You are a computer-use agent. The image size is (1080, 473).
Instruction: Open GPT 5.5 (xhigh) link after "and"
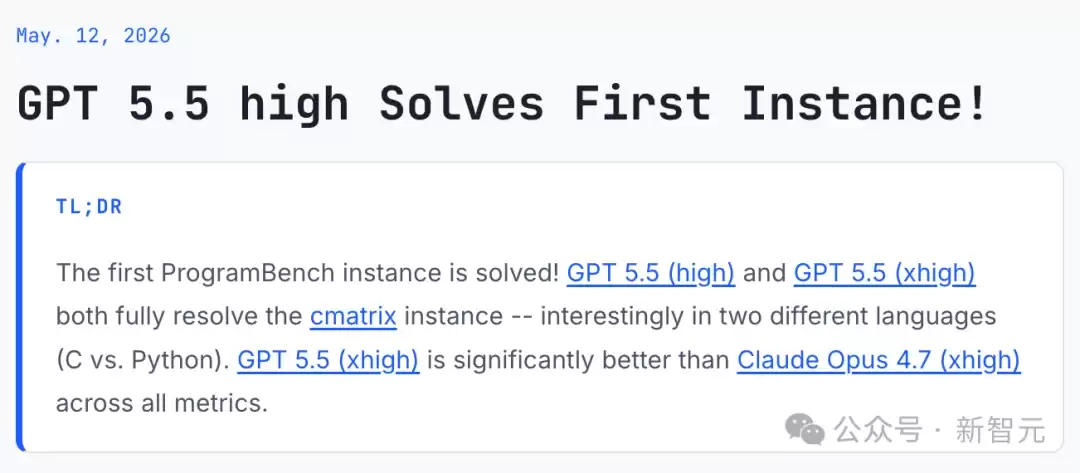point(884,273)
